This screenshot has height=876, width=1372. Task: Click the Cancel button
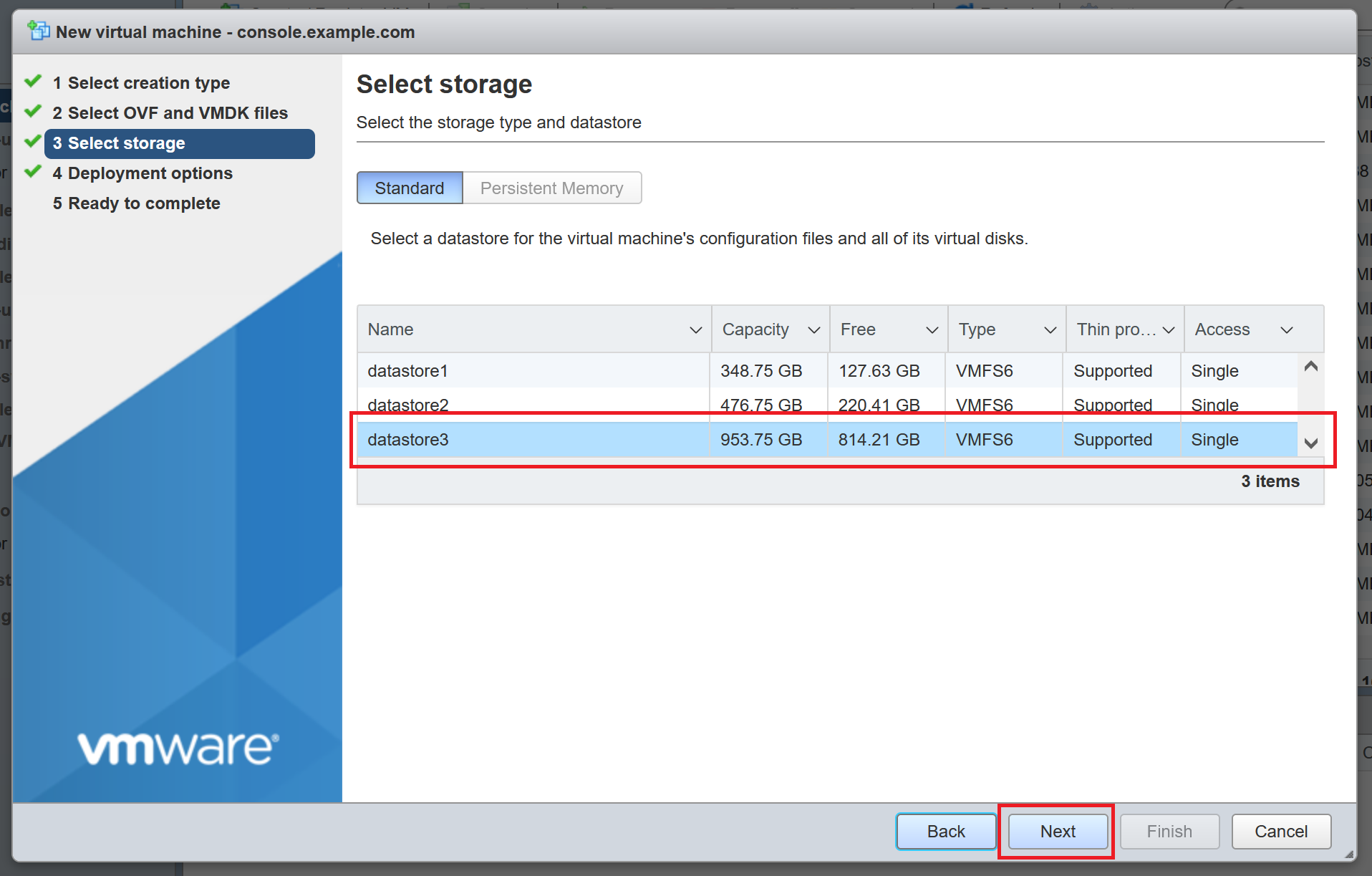[x=1281, y=832]
